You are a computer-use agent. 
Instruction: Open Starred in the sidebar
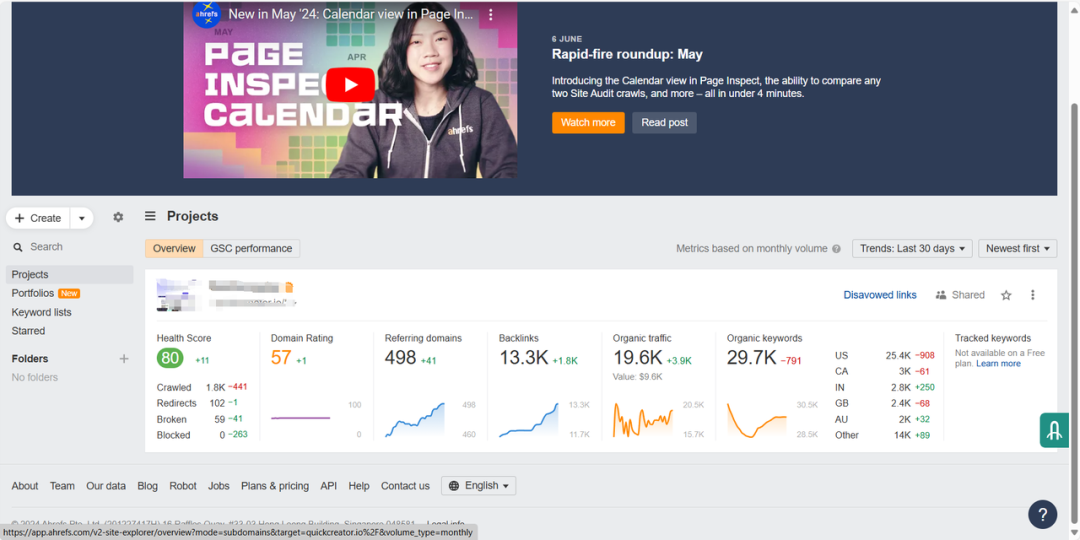tap(28, 331)
